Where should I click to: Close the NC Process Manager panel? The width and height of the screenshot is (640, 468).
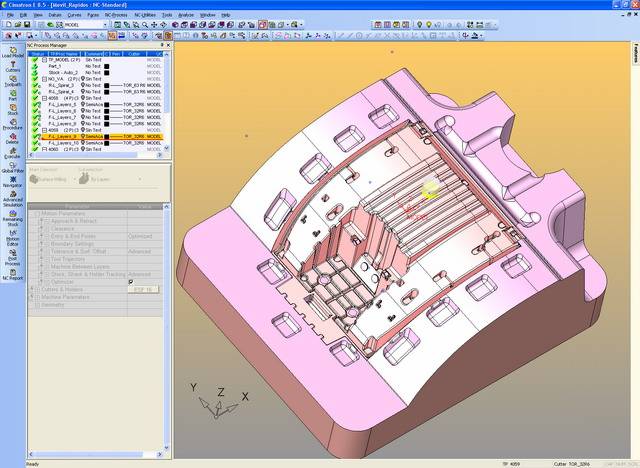coord(168,45)
